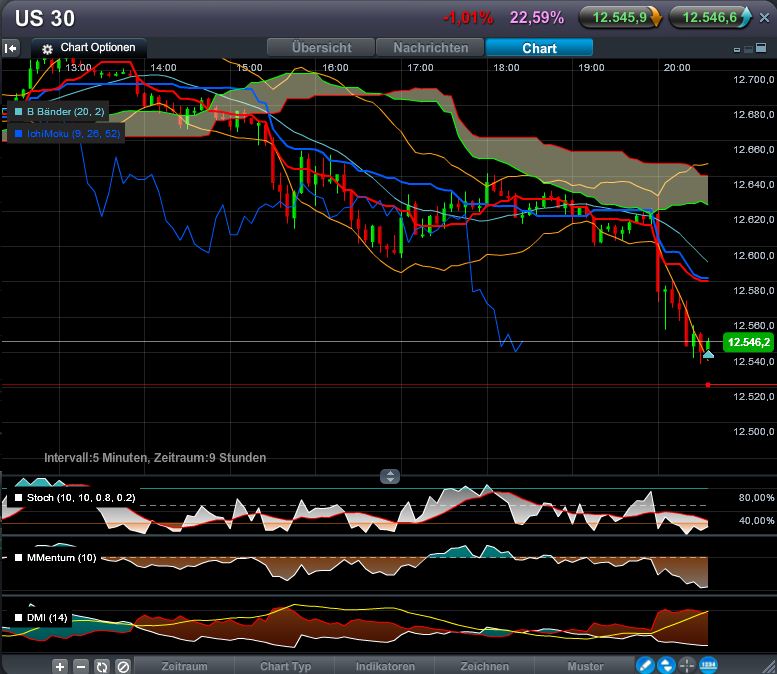777x674 pixels.
Task: Toggle the MMentum (10) checkbox square
Action: click(19, 558)
